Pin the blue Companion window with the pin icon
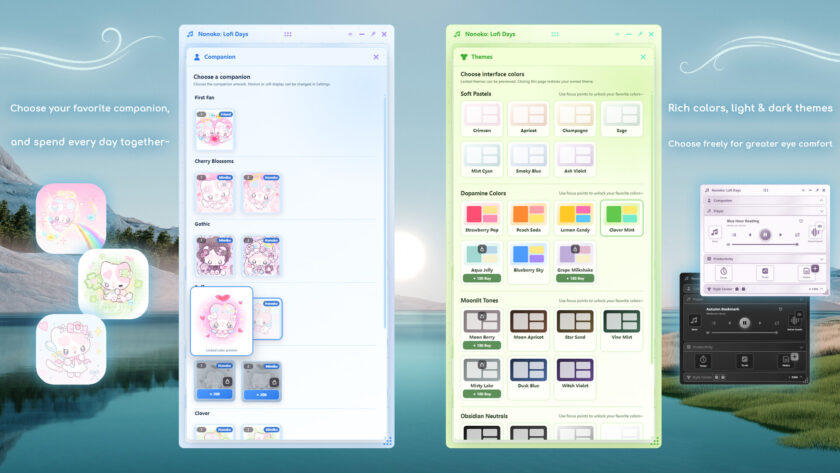The height and width of the screenshot is (473, 840). click(373, 34)
